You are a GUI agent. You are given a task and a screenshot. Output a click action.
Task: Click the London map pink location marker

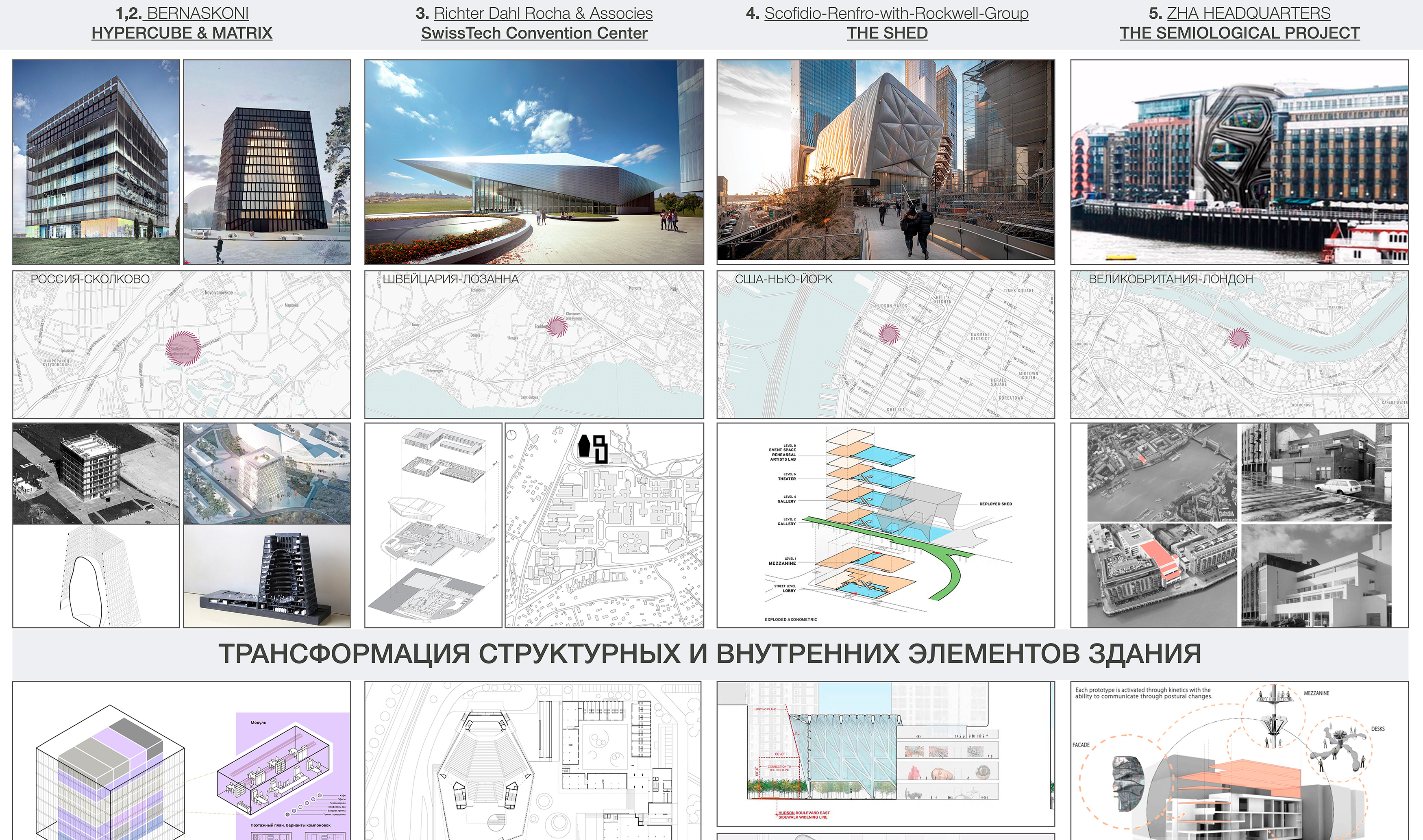point(1240,338)
